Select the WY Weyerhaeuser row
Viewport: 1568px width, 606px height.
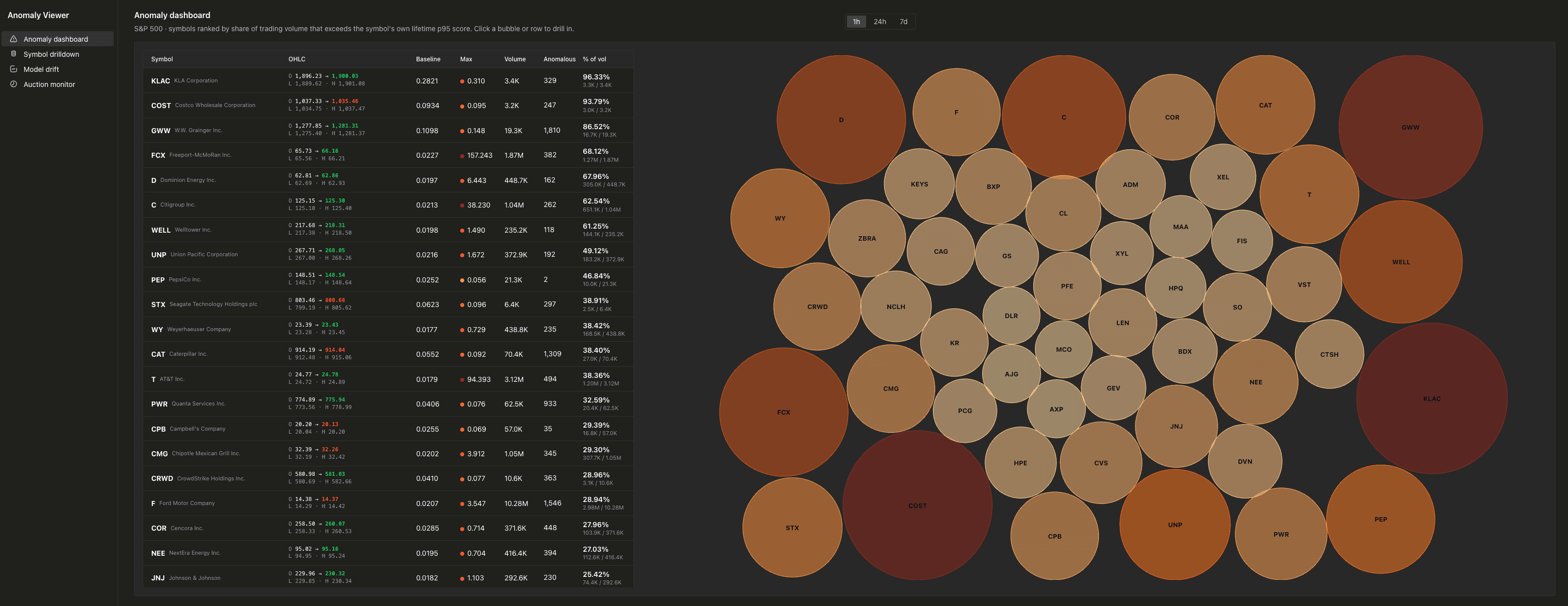pyautogui.click(x=388, y=330)
